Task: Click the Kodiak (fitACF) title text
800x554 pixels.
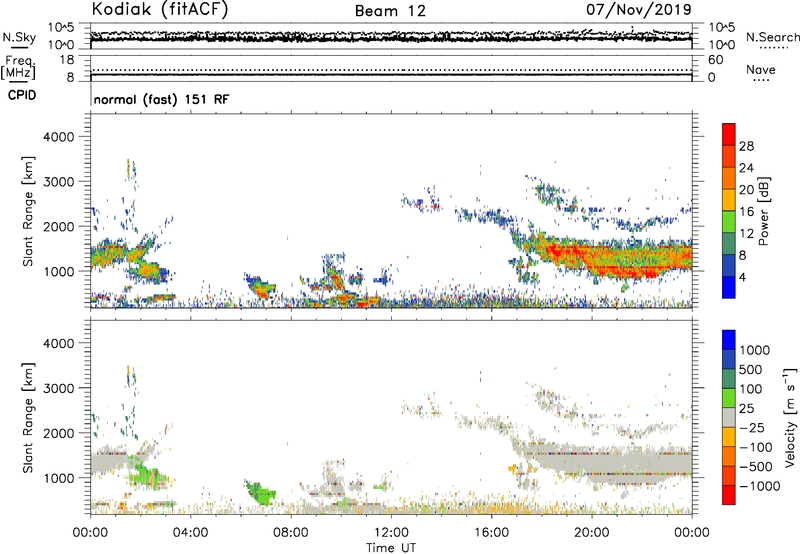Action: 160,9
